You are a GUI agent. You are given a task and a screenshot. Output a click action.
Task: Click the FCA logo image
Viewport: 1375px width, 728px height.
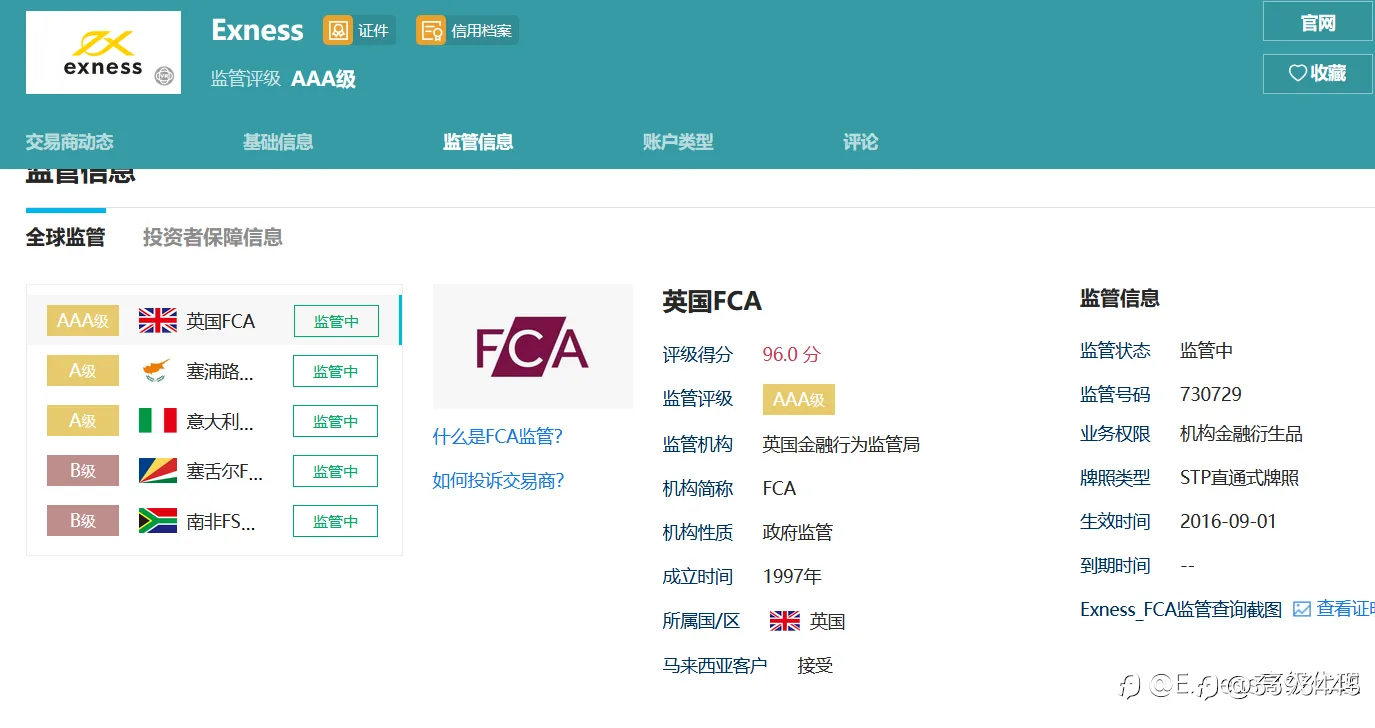click(x=533, y=346)
